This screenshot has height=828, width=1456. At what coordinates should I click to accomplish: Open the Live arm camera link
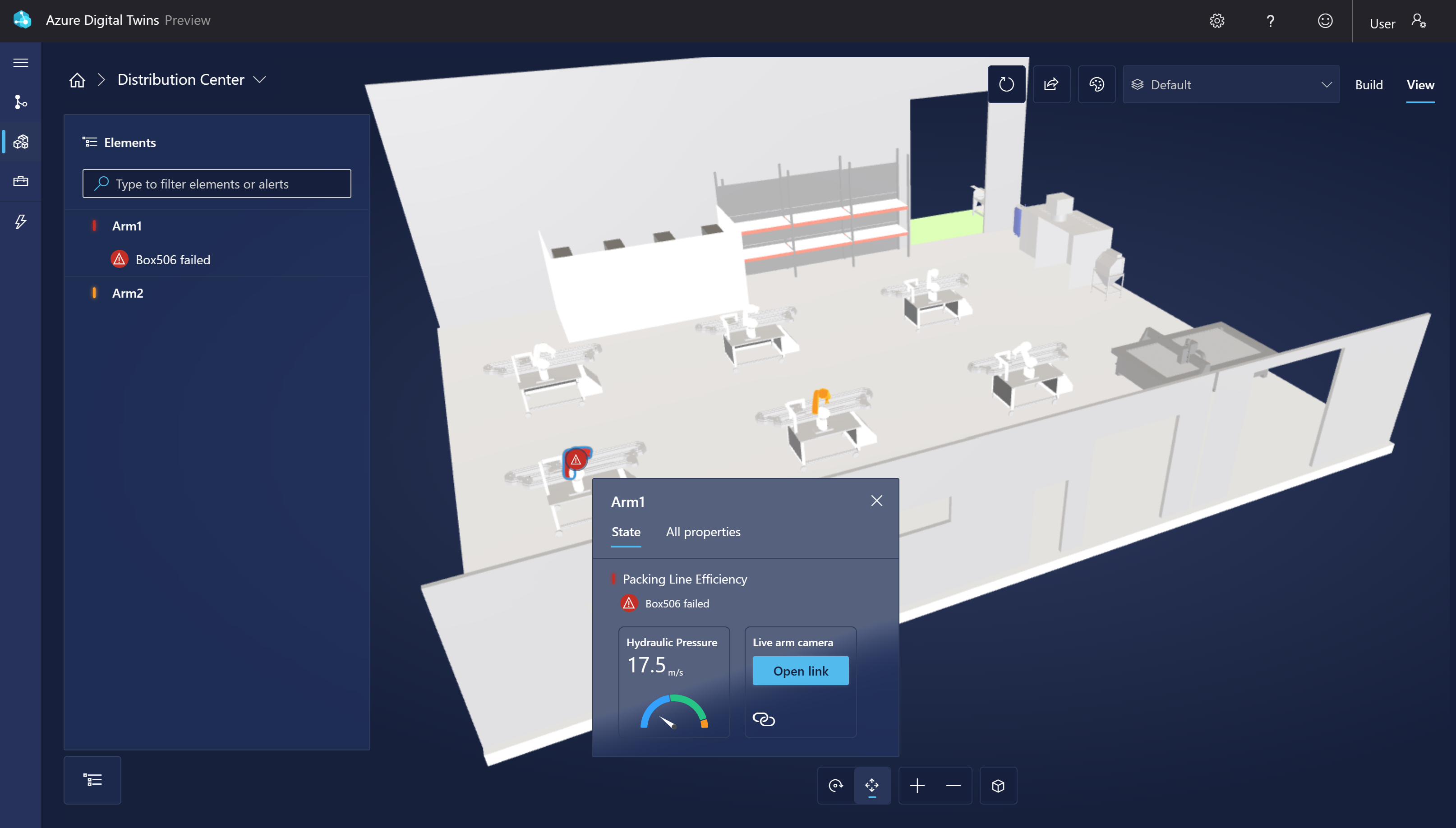(x=800, y=671)
